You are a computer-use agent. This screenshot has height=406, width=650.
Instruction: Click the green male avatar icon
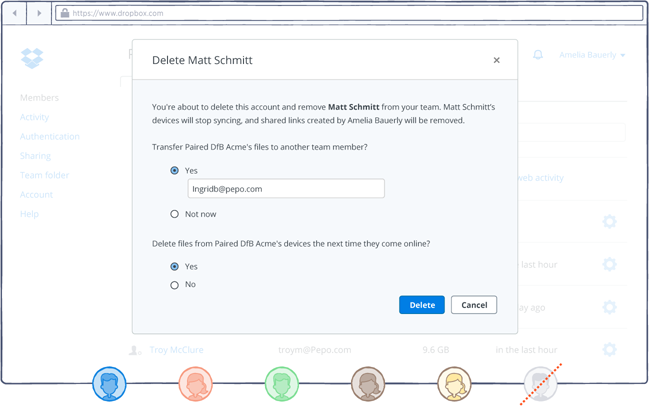[281, 384]
